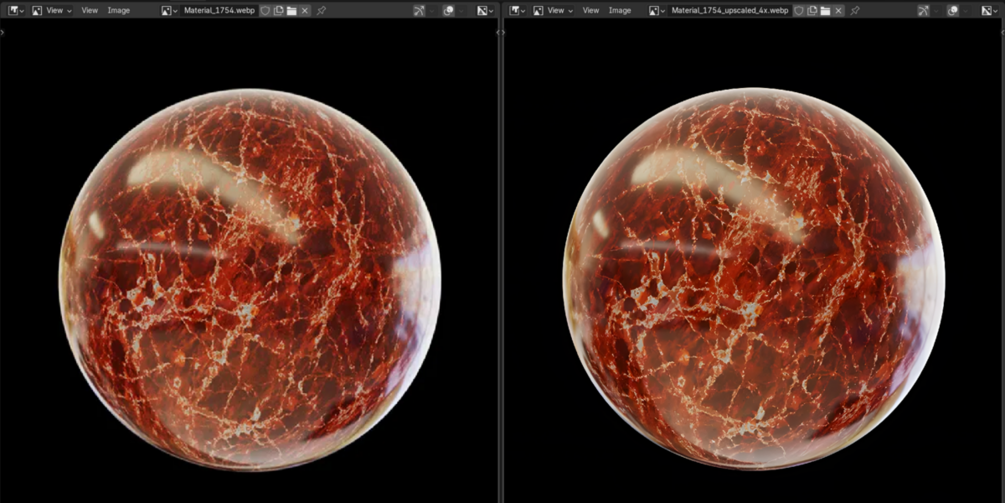Click the Material_1754_upscaled_4x.webp image name field

point(729,10)
